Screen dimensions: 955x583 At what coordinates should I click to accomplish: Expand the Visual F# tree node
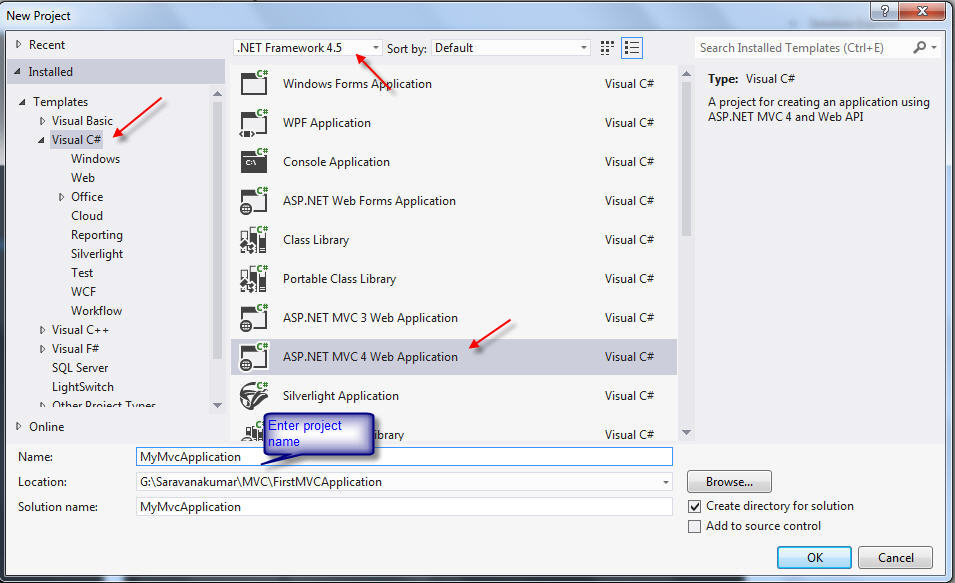pos(42,348)
